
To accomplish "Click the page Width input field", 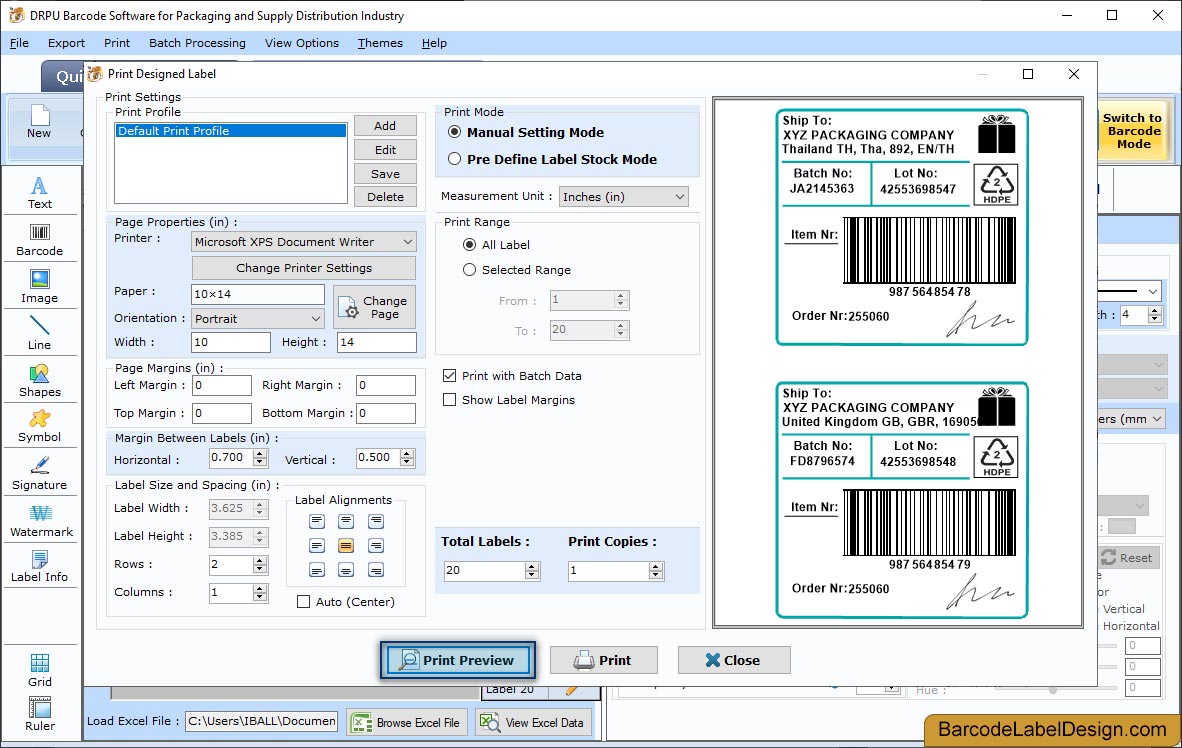I will click(x=231, y=342).
